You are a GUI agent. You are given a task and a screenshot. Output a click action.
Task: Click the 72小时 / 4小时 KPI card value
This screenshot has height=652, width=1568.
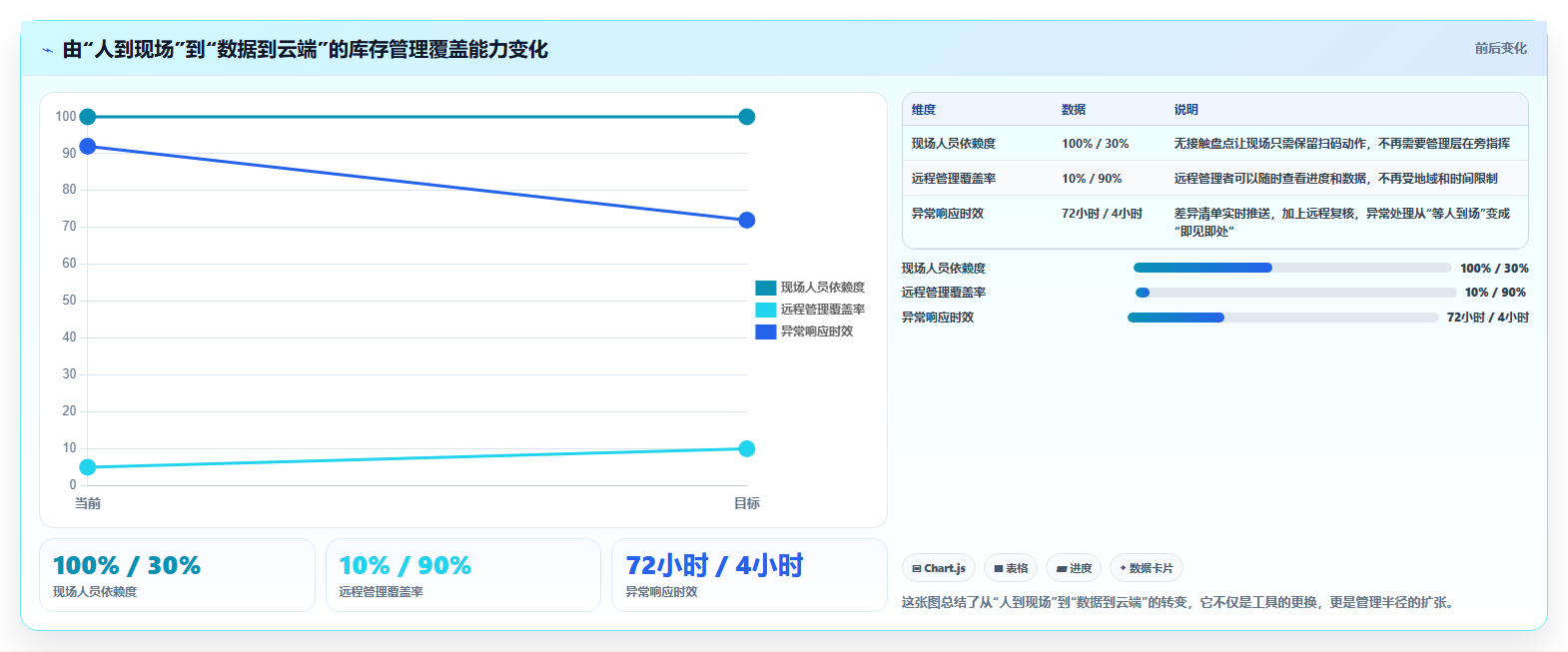click(714, 566)
